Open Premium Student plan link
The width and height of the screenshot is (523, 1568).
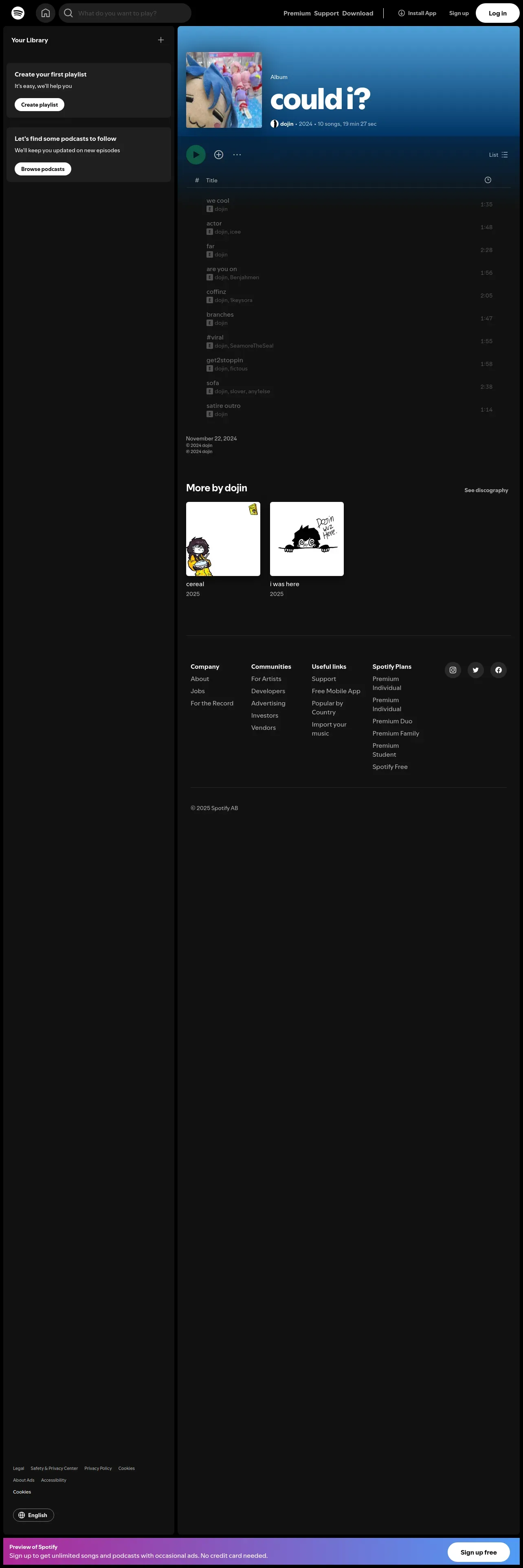386,750
